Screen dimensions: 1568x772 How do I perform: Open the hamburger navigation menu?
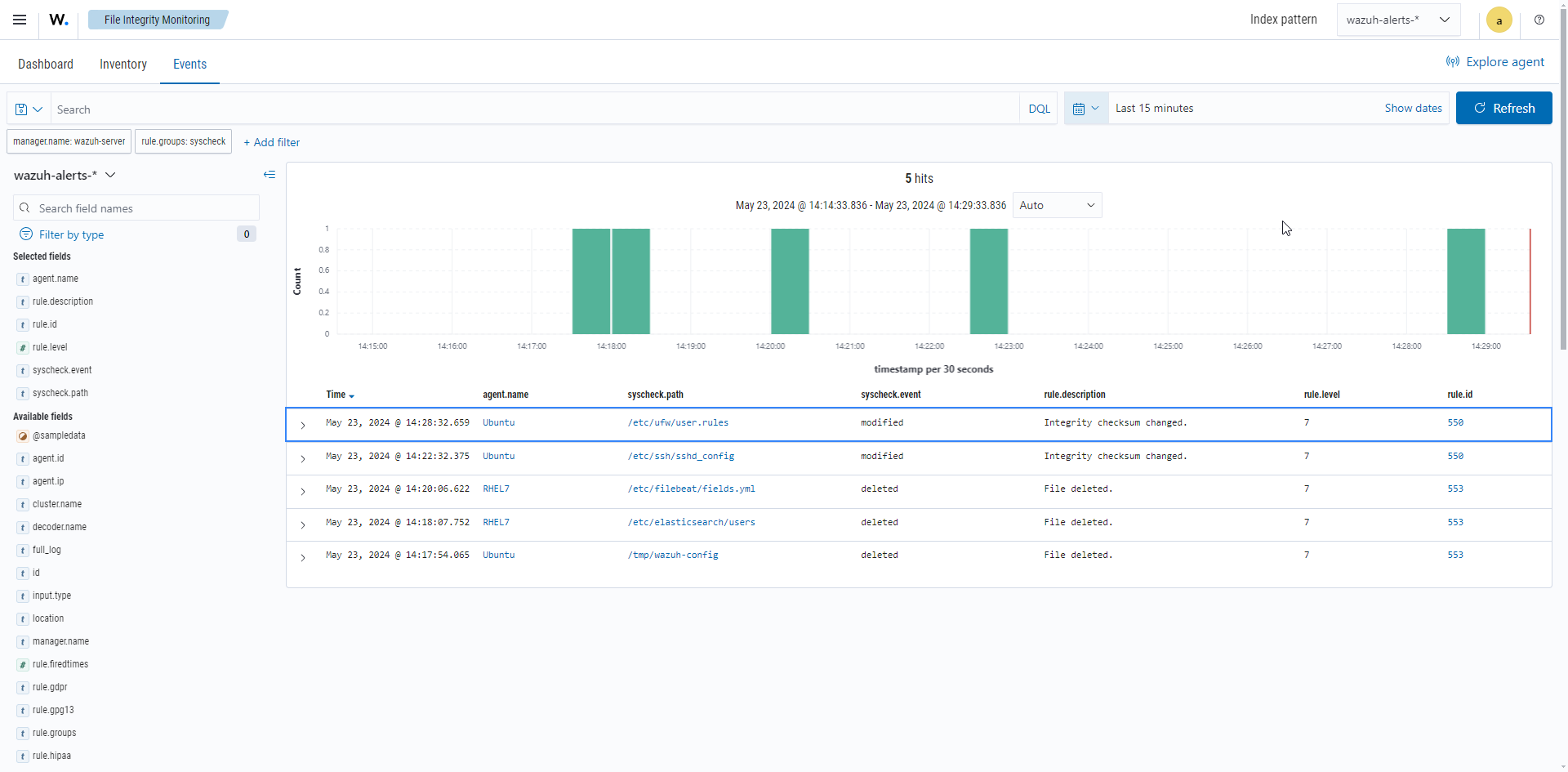(x=20, y=20)
